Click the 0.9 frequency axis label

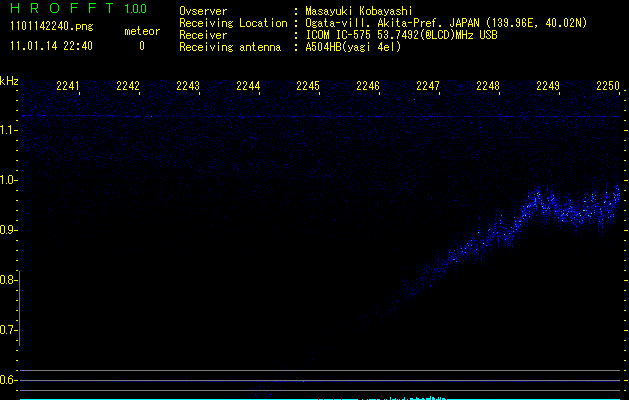8,230
